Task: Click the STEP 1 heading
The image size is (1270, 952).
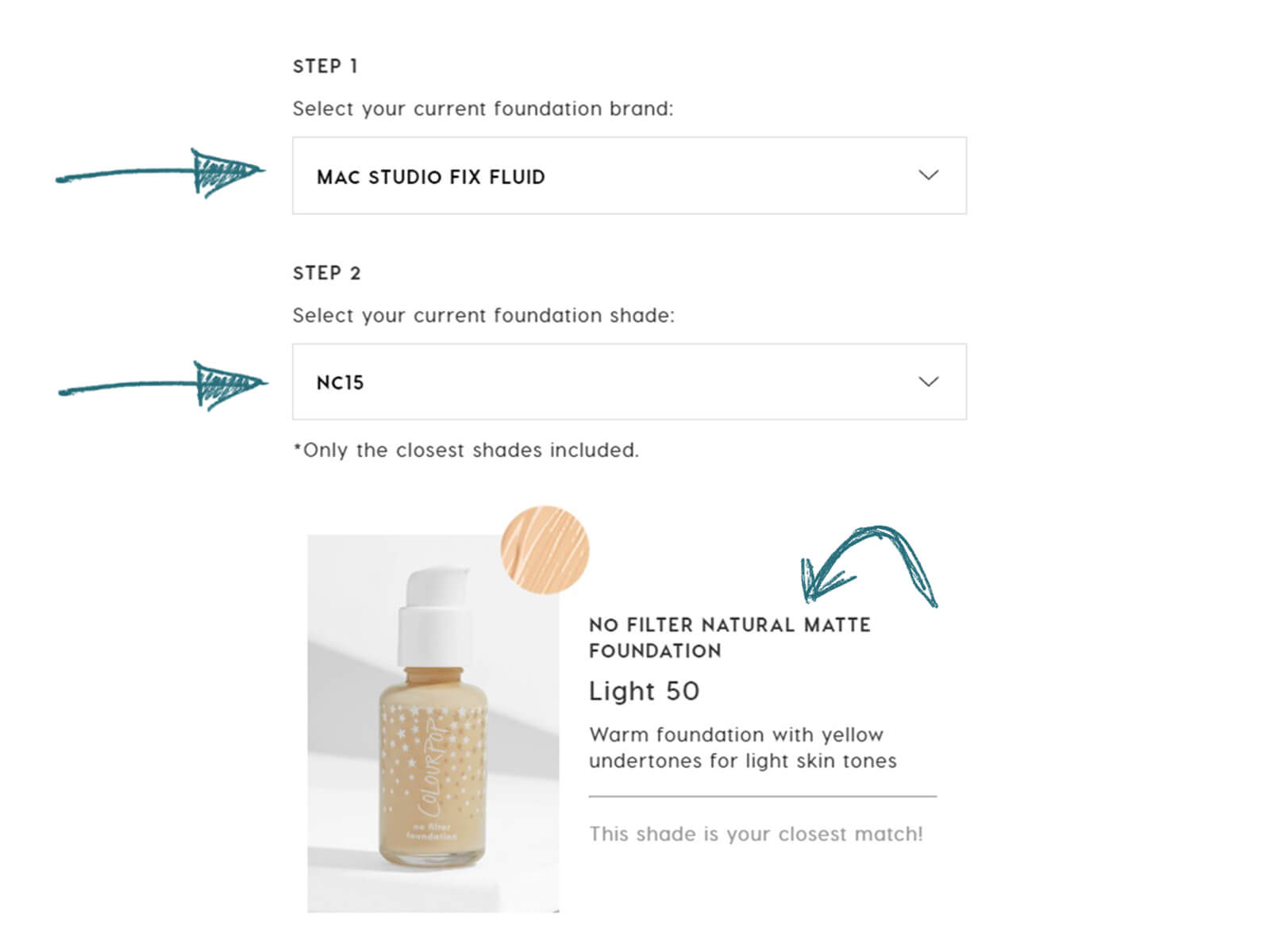Action: pos(325,67)
